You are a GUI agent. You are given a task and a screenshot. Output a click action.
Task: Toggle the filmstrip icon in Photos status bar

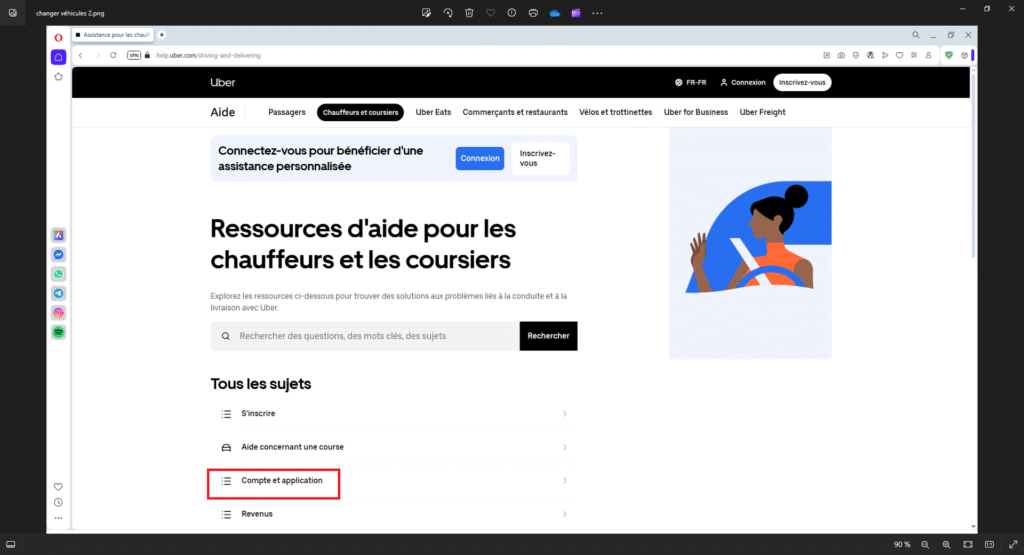click(x=11, y=545)
